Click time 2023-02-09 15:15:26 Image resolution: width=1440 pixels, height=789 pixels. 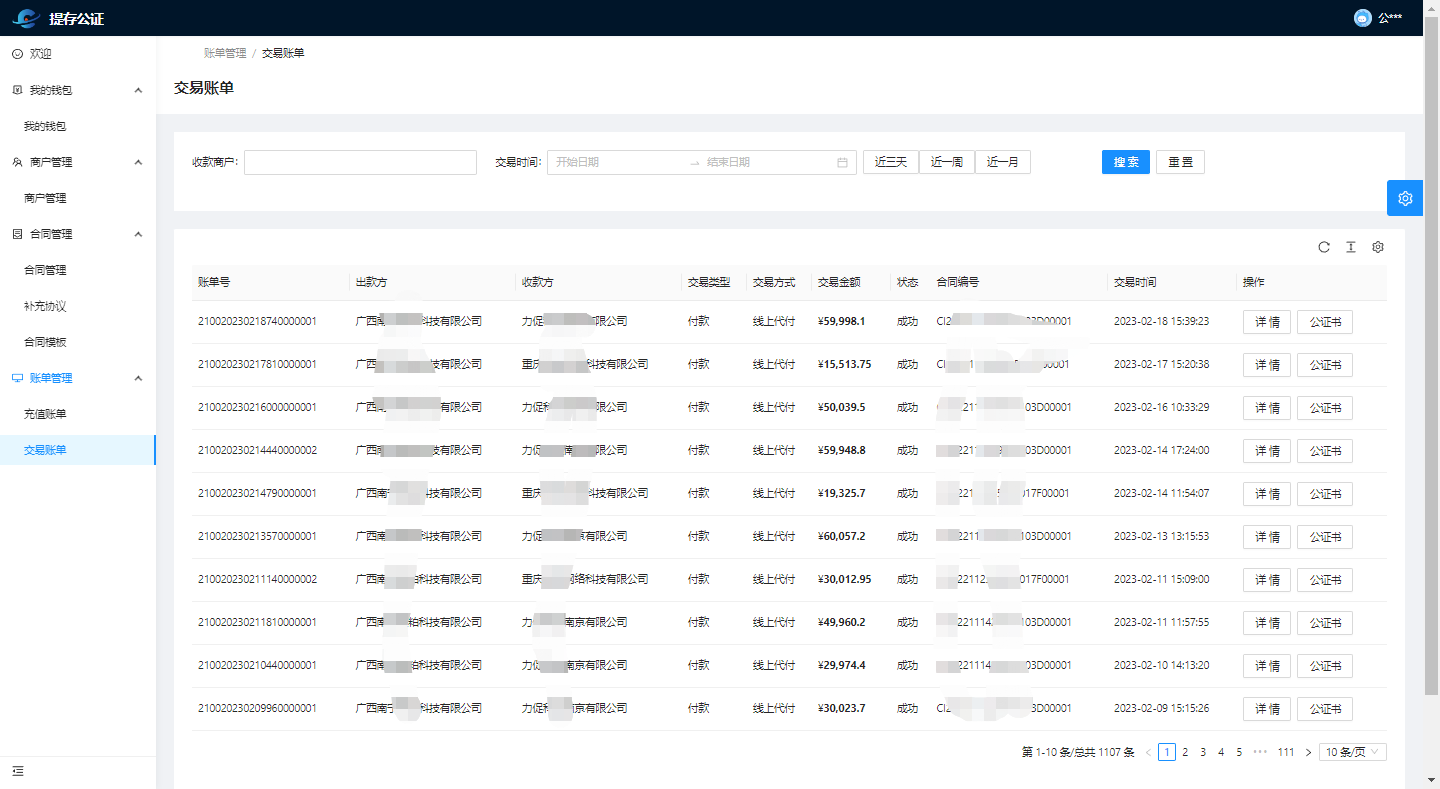1161,709
